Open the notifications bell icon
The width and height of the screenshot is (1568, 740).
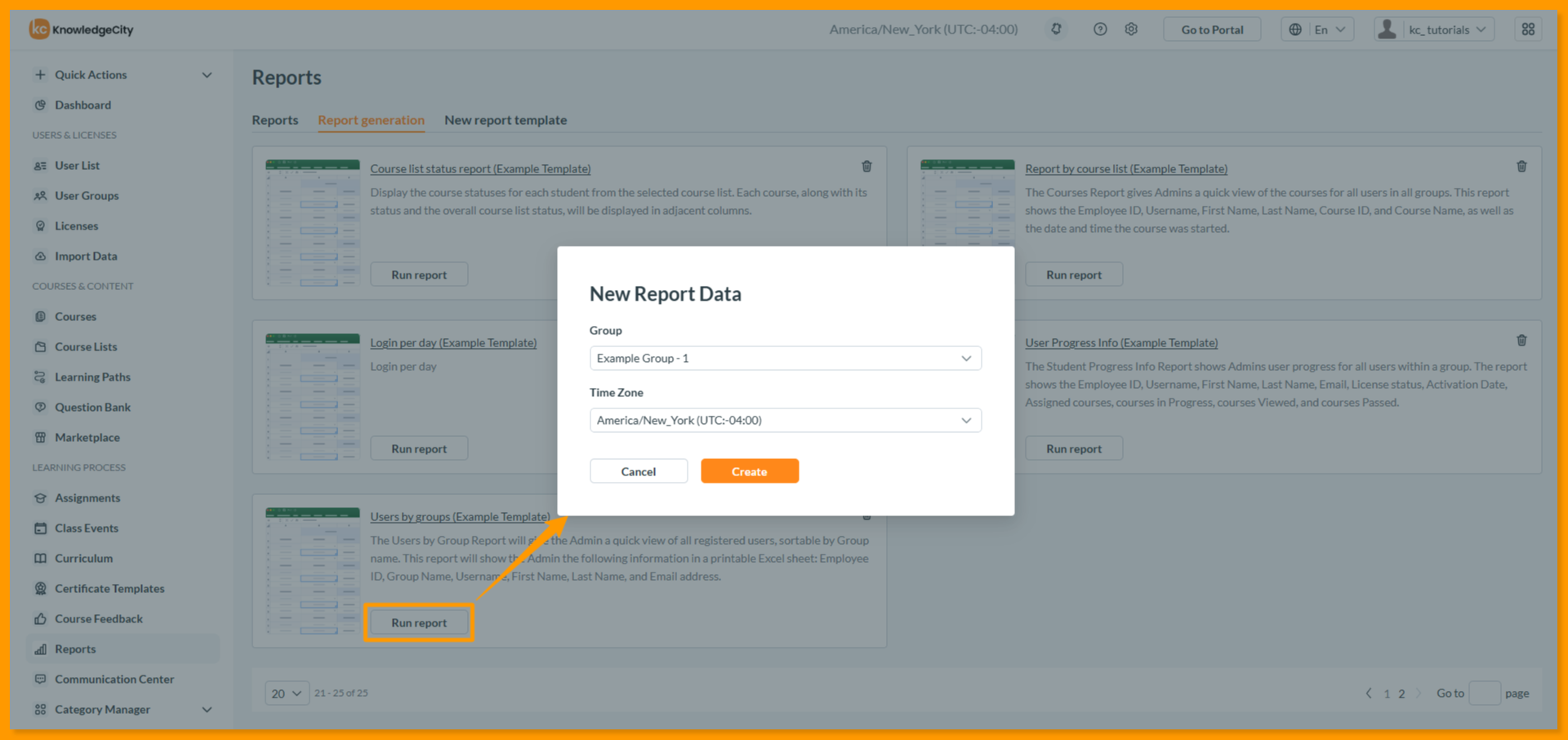click(x=1056, y=29)
